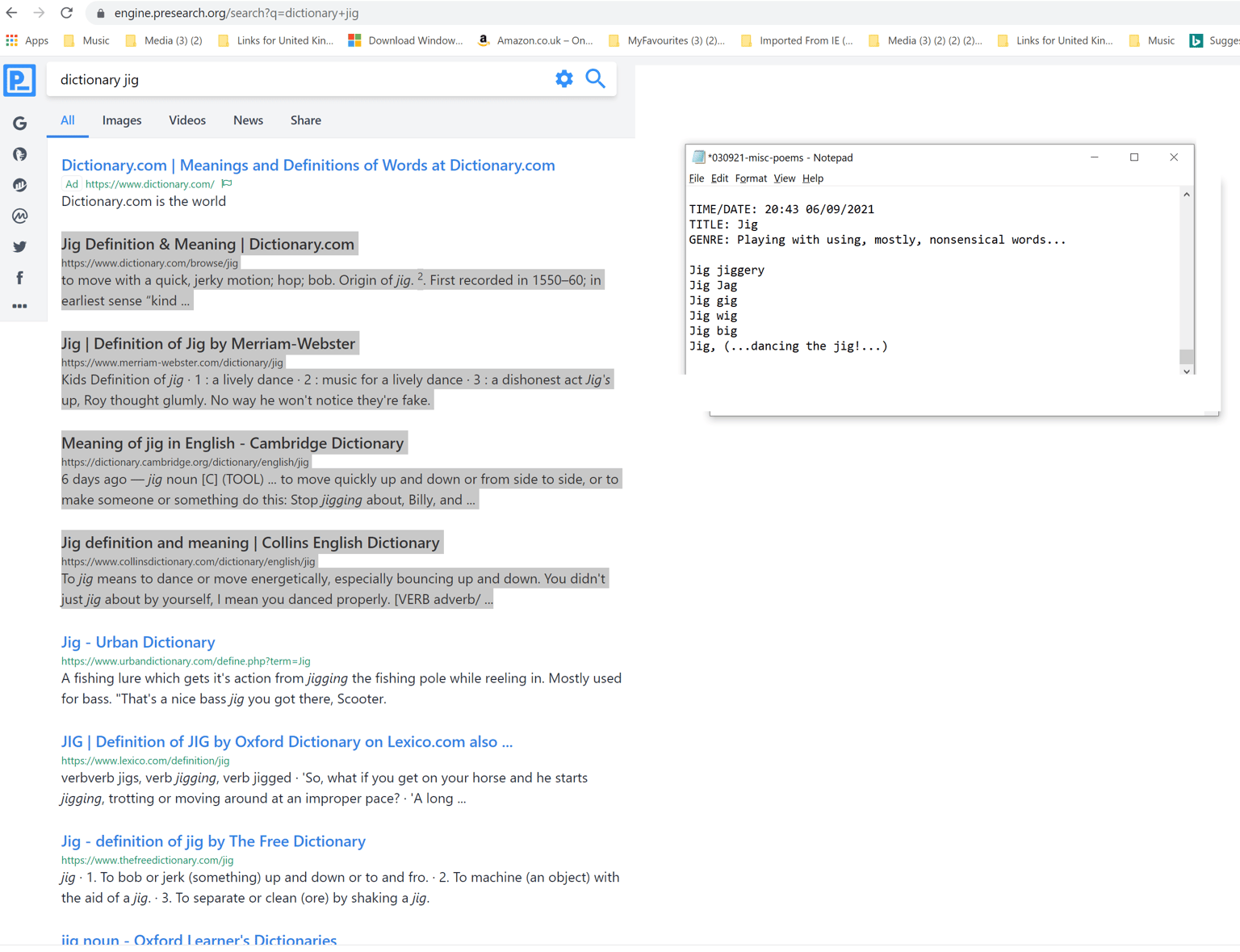Click the flag icon beside the ad URL
1240x952 pixels.
227,184
